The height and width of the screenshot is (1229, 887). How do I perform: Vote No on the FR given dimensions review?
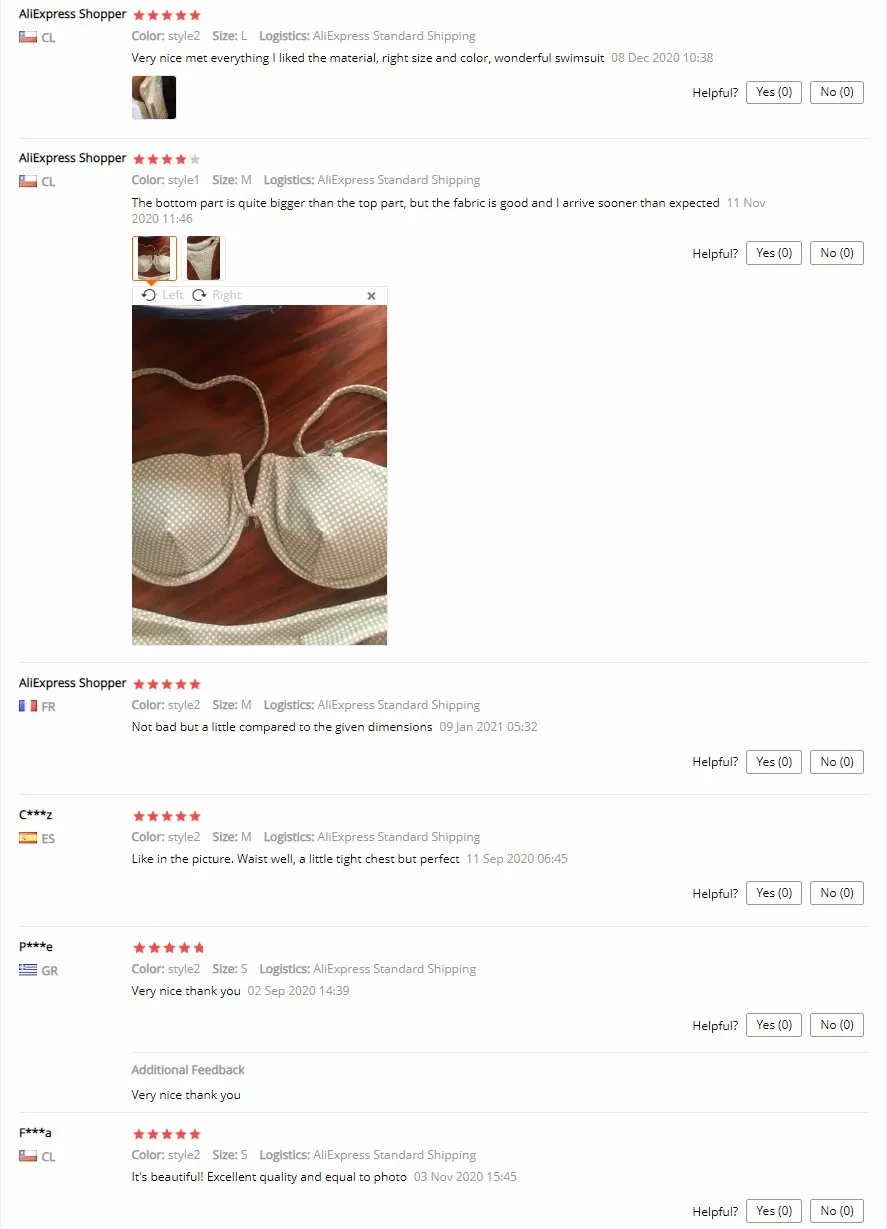pos(837,762)
